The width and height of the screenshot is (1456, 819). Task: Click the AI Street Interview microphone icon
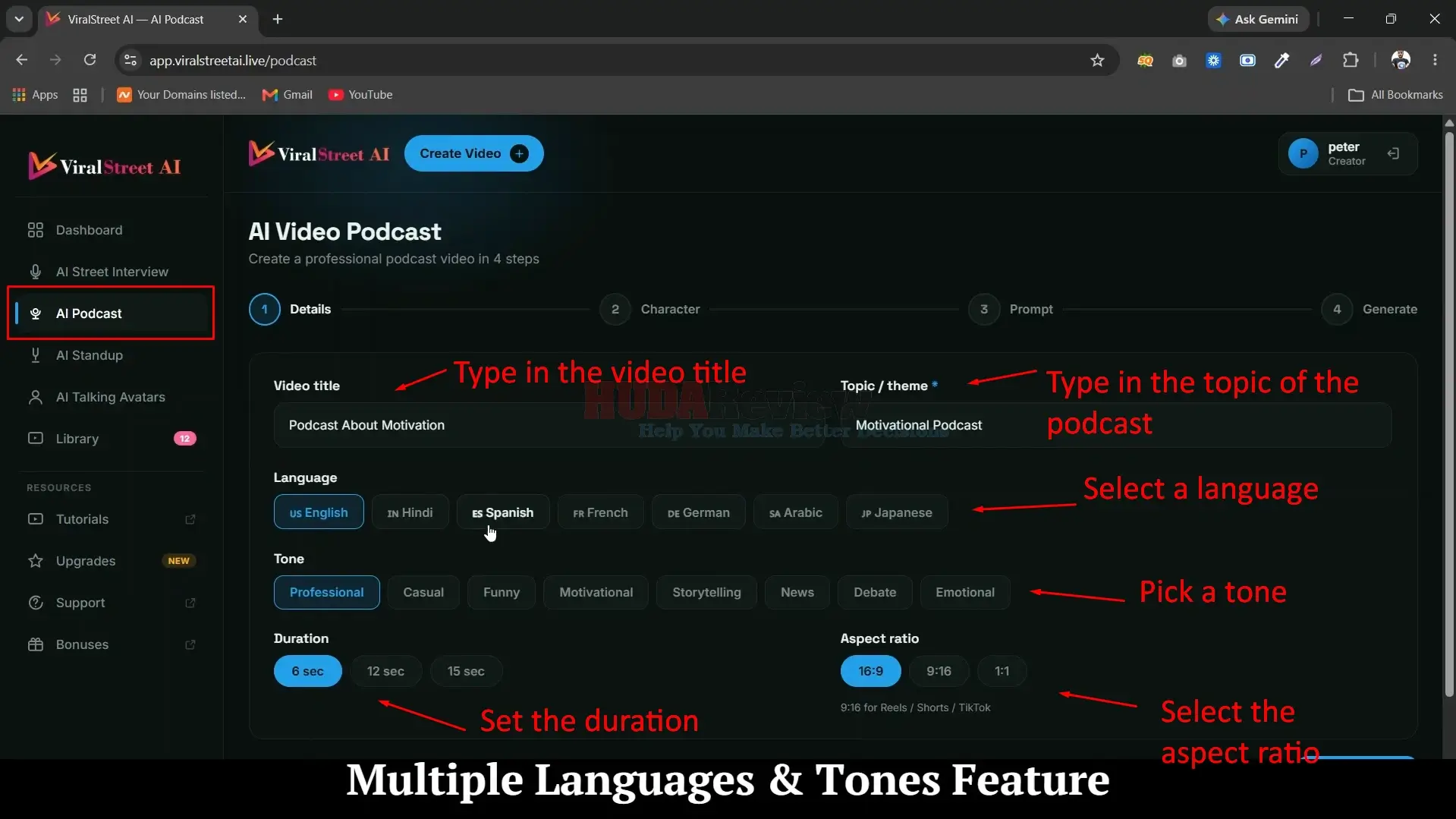35,272
